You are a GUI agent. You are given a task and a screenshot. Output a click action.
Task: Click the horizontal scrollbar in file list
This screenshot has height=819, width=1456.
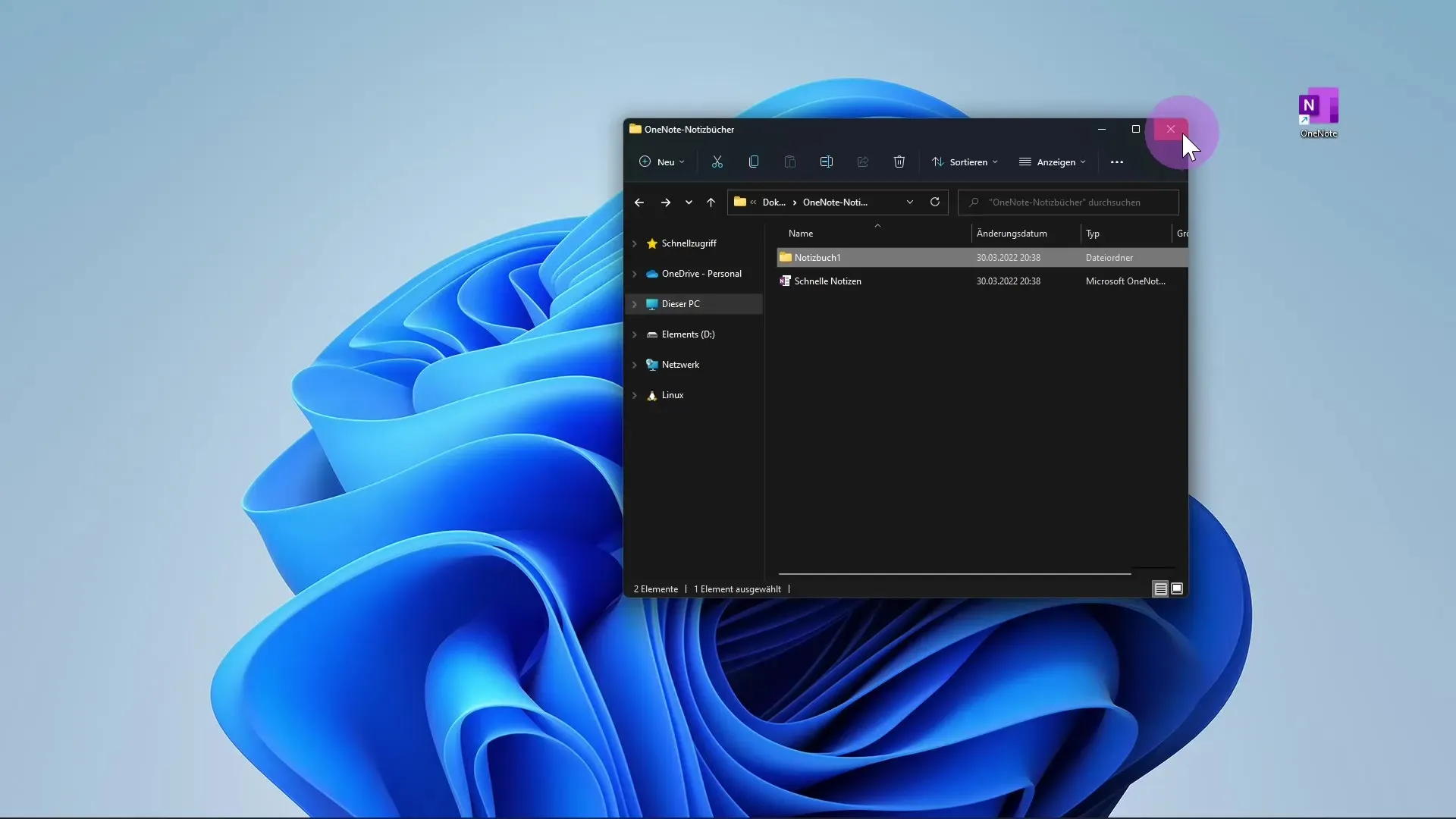coord(955,574)
